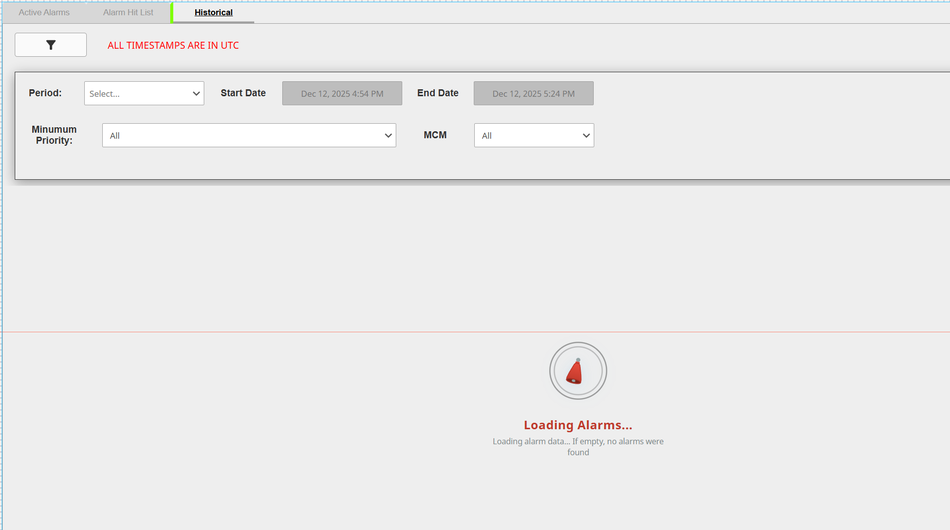
Task: Open the Period select dropdown
Action: click(144, 94)
